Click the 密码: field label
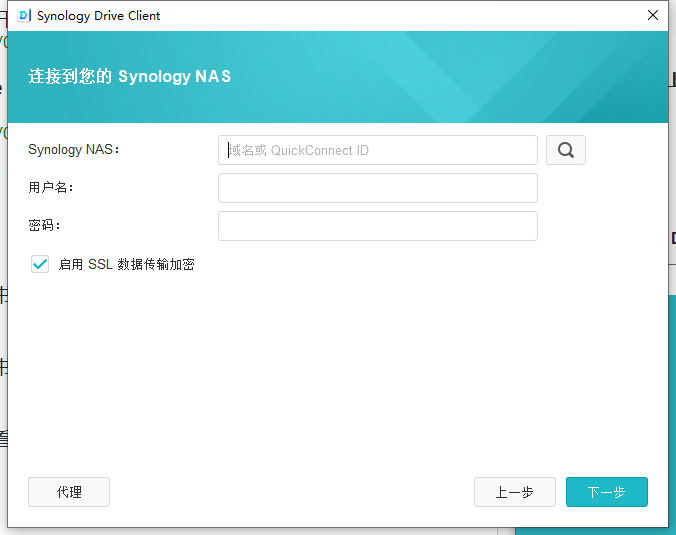This screenshot has width=676, height=535. click(x=45, y=226)
